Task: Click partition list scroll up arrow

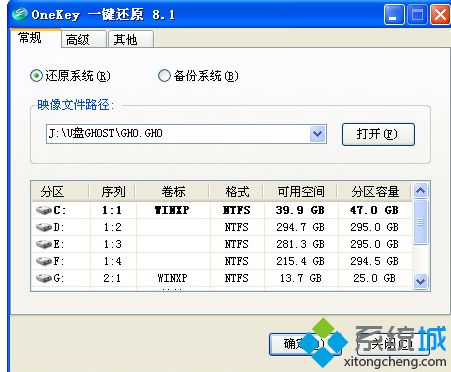Action: pos(421,191)
